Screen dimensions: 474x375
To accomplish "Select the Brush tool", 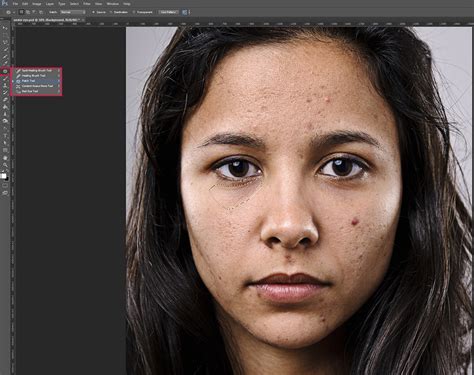I will point(5,78).
